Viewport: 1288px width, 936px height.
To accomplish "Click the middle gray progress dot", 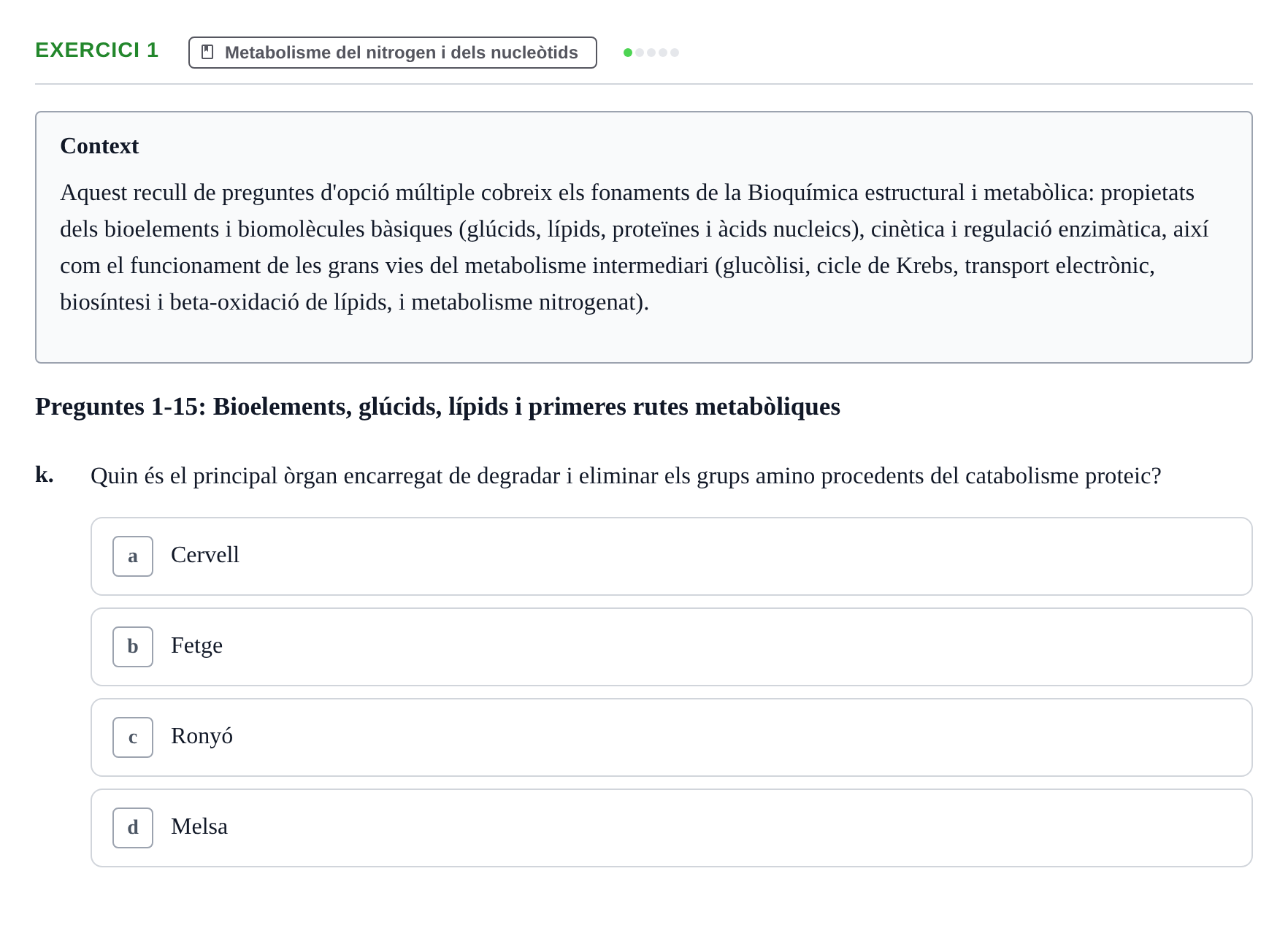I will [651, 53].
